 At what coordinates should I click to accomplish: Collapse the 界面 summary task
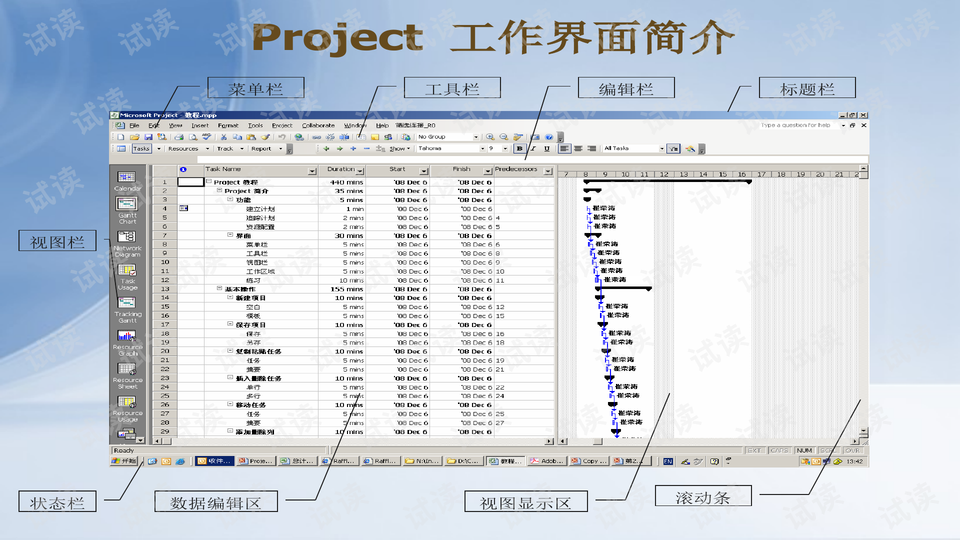(230, 235)
